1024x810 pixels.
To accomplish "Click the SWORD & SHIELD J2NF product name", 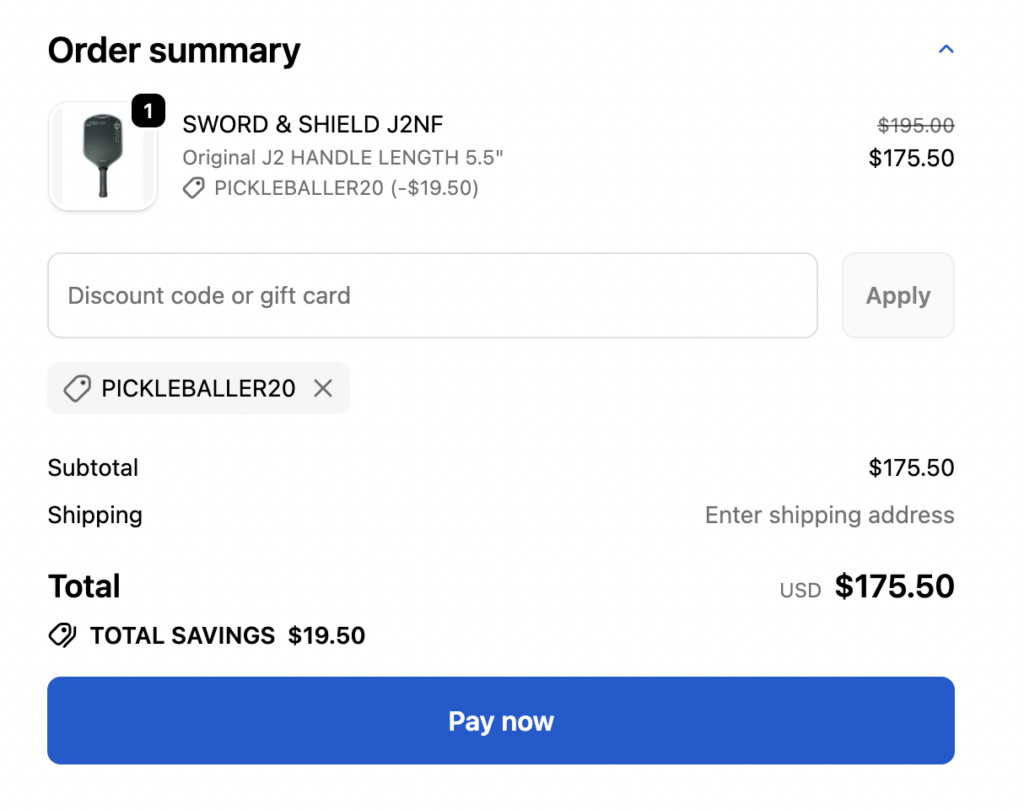I will pyautogui.click(x=312, y=125).
